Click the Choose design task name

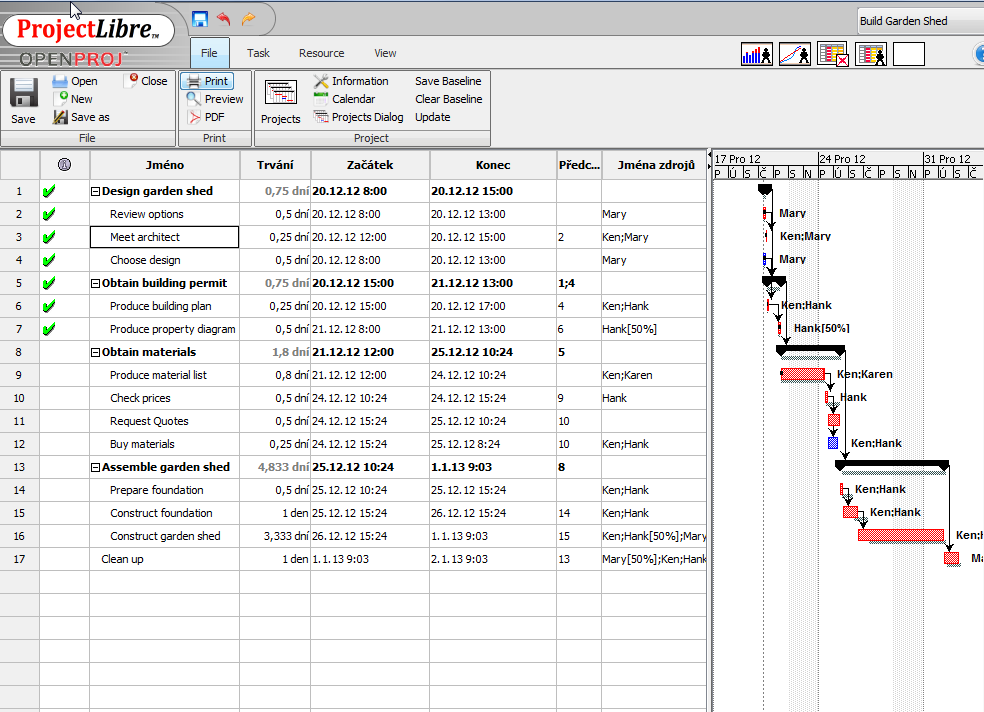click(145, 260)
